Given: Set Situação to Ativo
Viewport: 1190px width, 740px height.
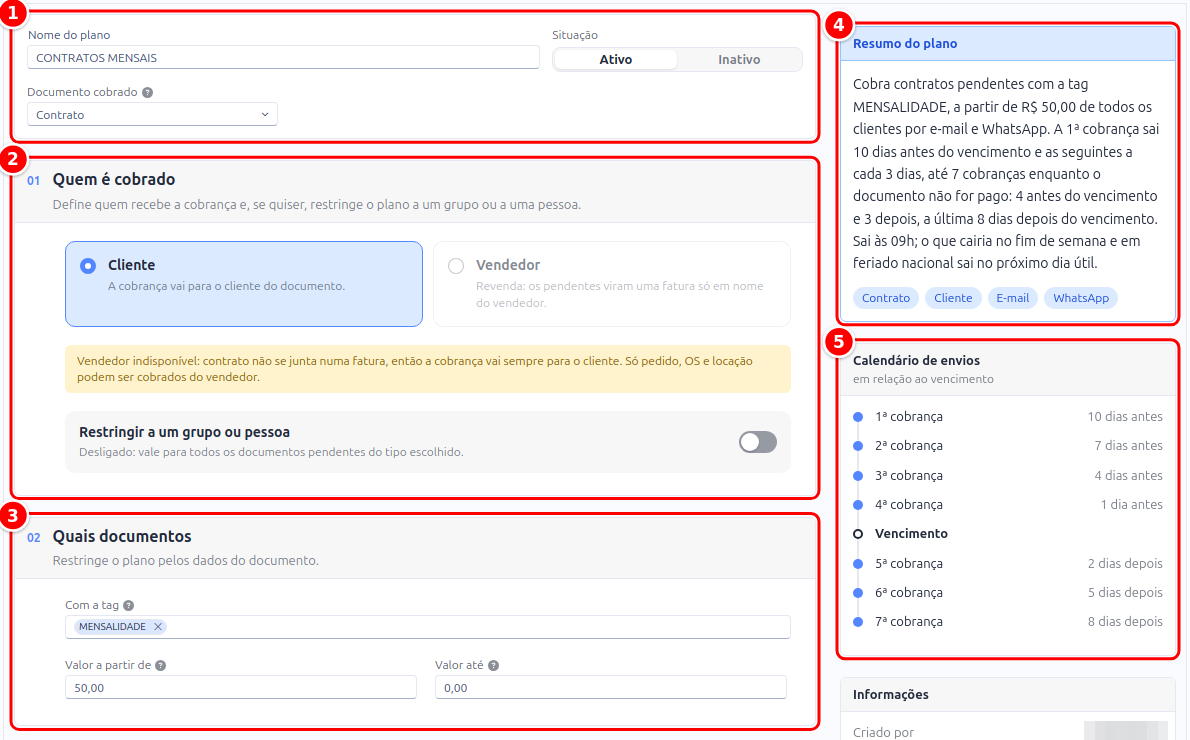Looking at the screenshot, I should (615, 59).
